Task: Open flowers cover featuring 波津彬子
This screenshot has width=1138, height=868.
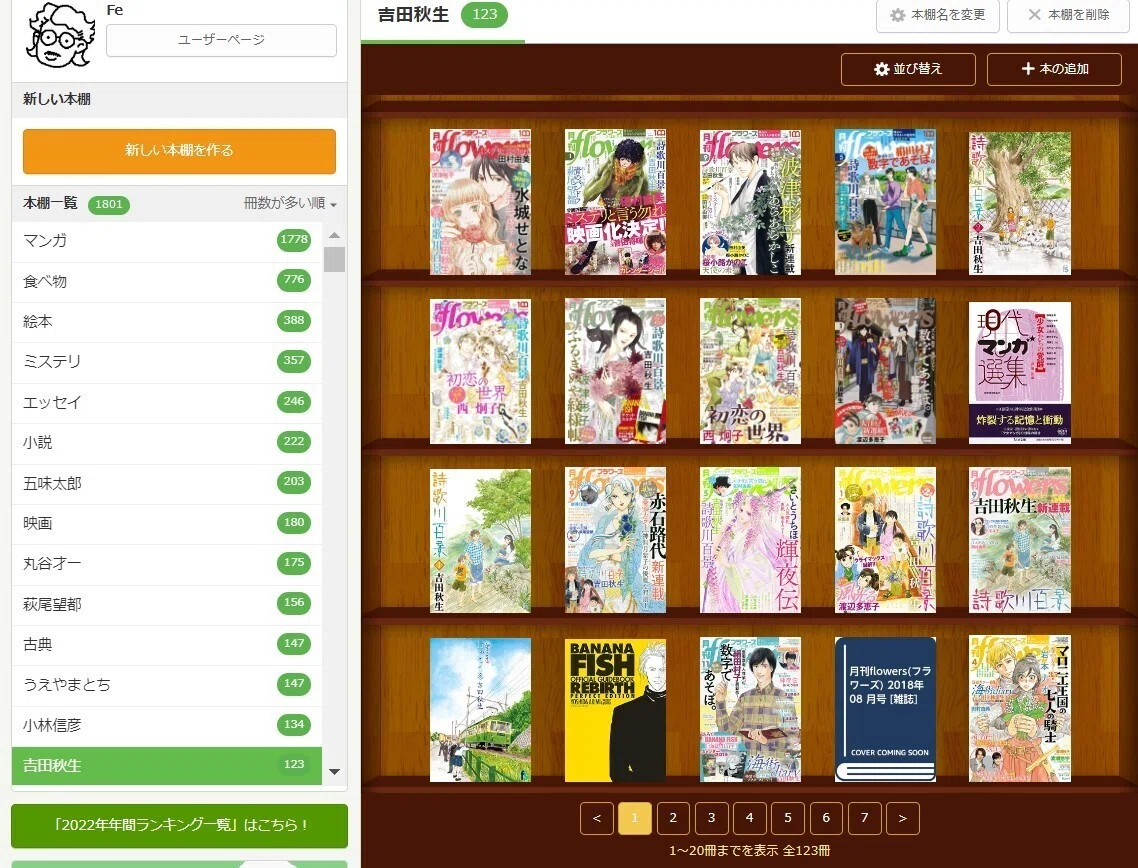Action: point(750,202)
